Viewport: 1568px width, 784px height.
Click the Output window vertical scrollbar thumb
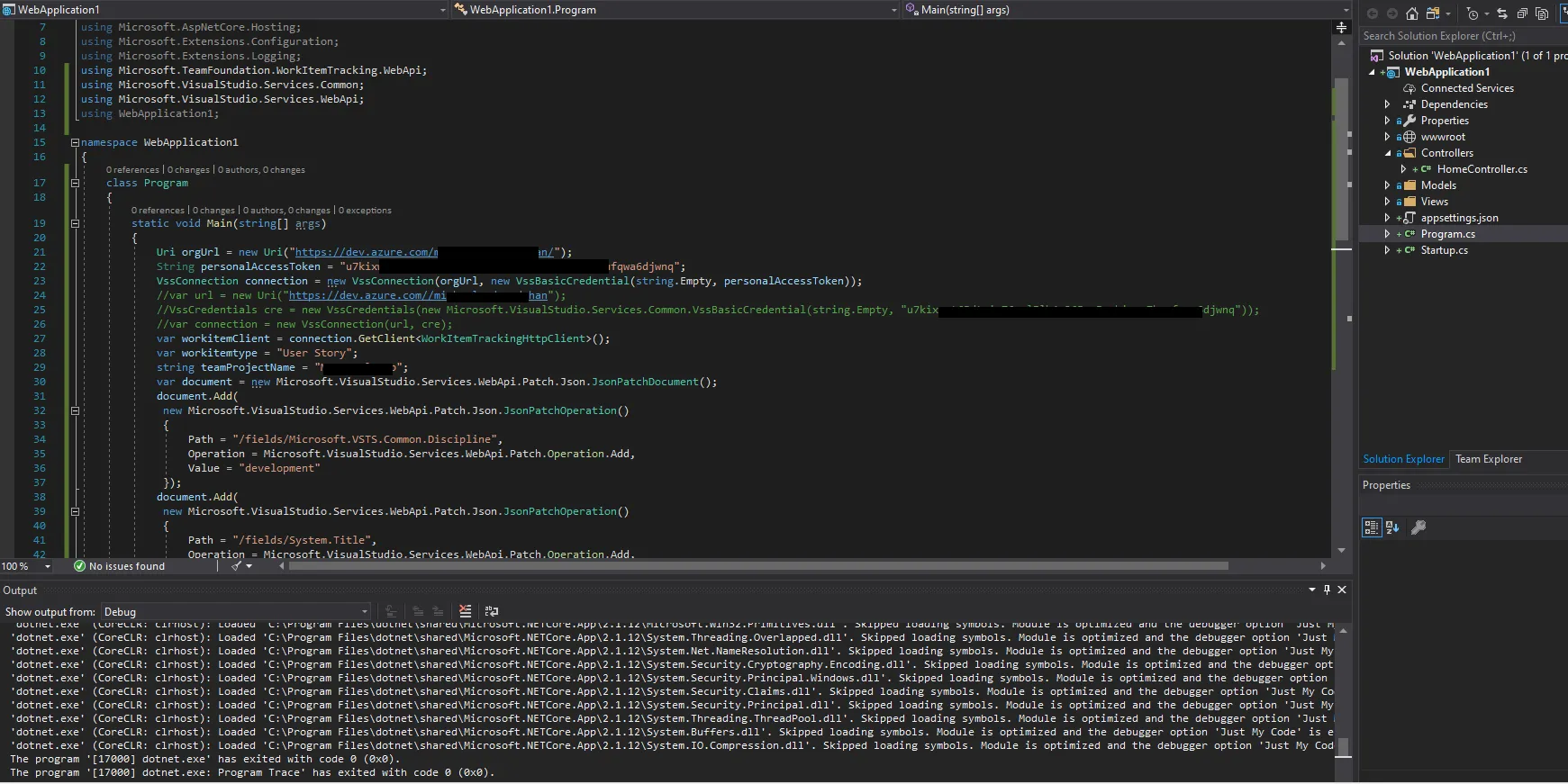[1343, 747]
